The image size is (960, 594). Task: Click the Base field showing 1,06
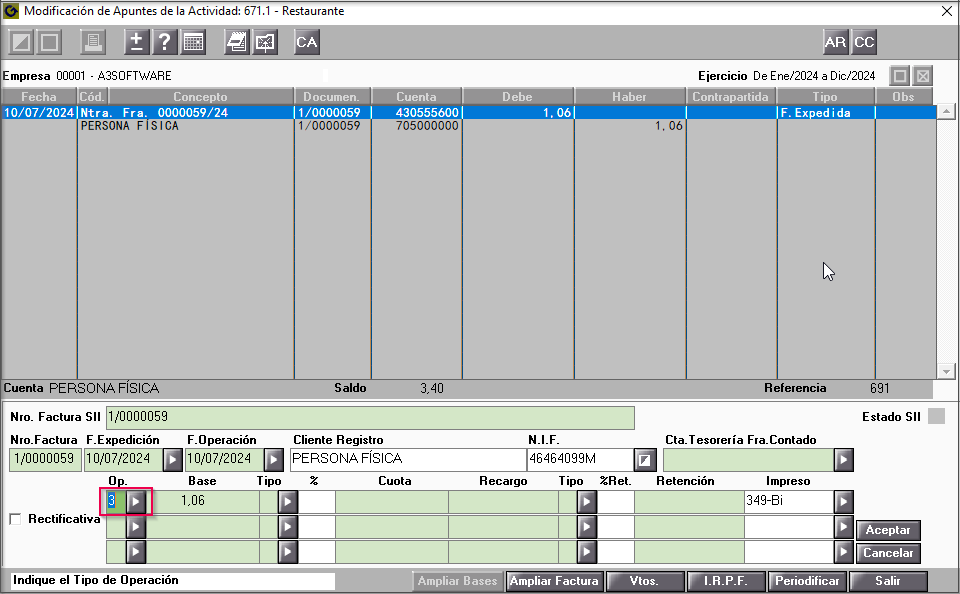pos(202,502)
